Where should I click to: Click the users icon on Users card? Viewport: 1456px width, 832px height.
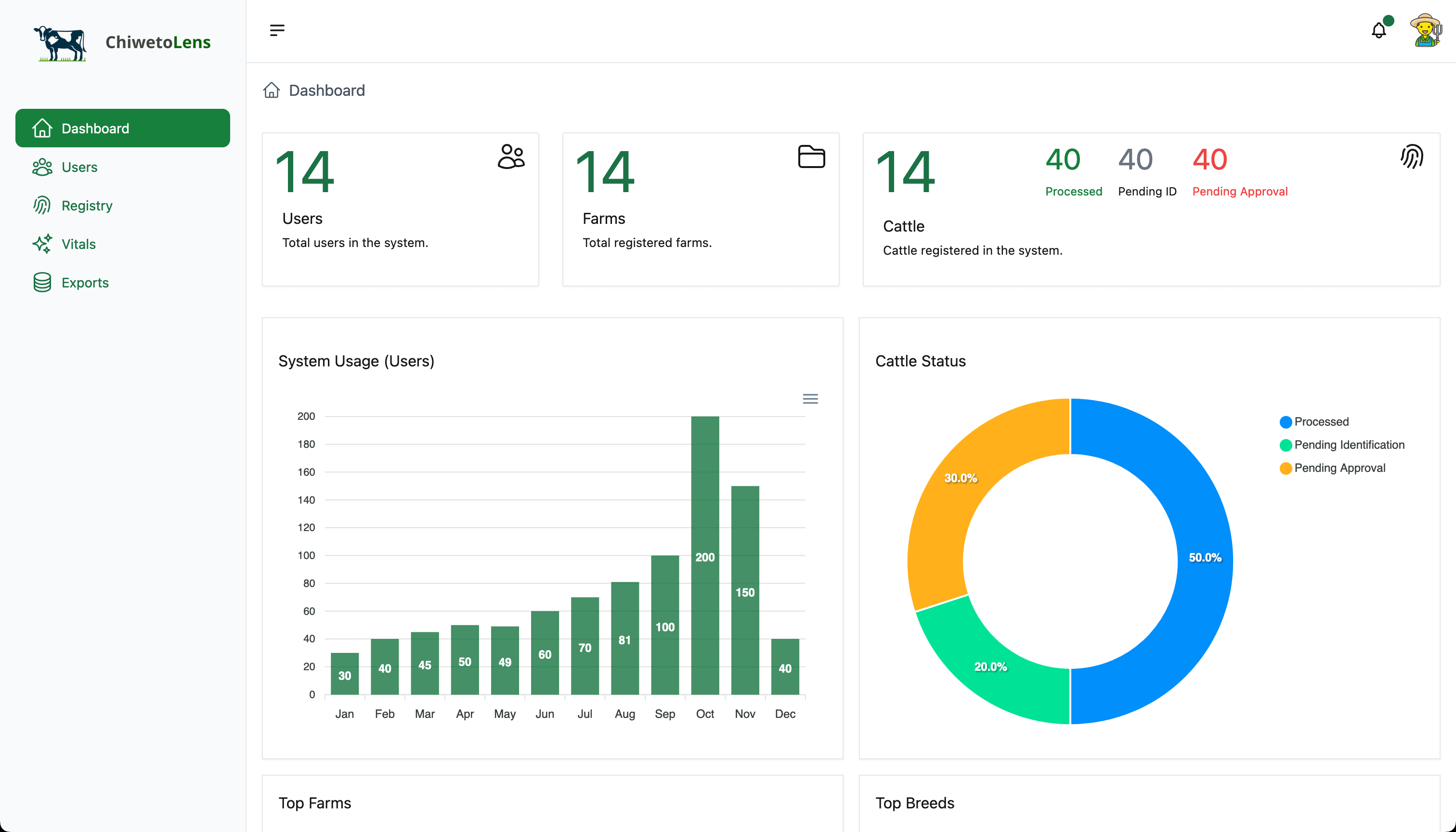511,156
